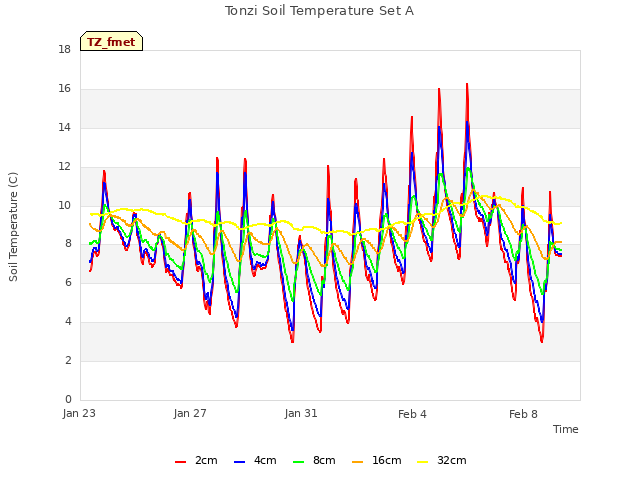The height and width of the screenshot is (480, 640).
Task: Click the red 2cm legend swatch
Action: [180, 462]
